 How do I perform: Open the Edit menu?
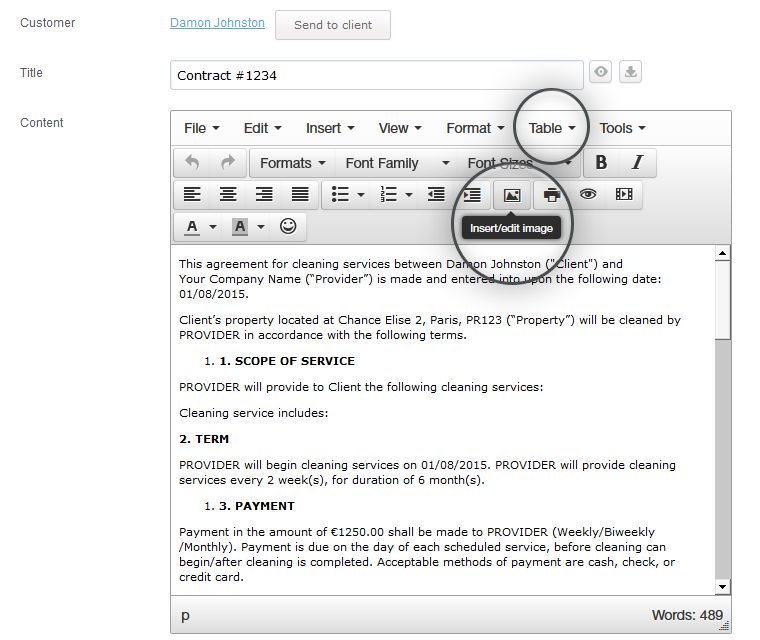pyautogui.click(x=262, y=128)
